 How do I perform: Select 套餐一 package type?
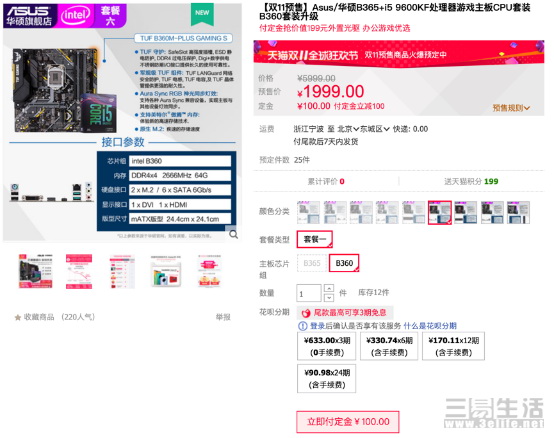point(314,239)
